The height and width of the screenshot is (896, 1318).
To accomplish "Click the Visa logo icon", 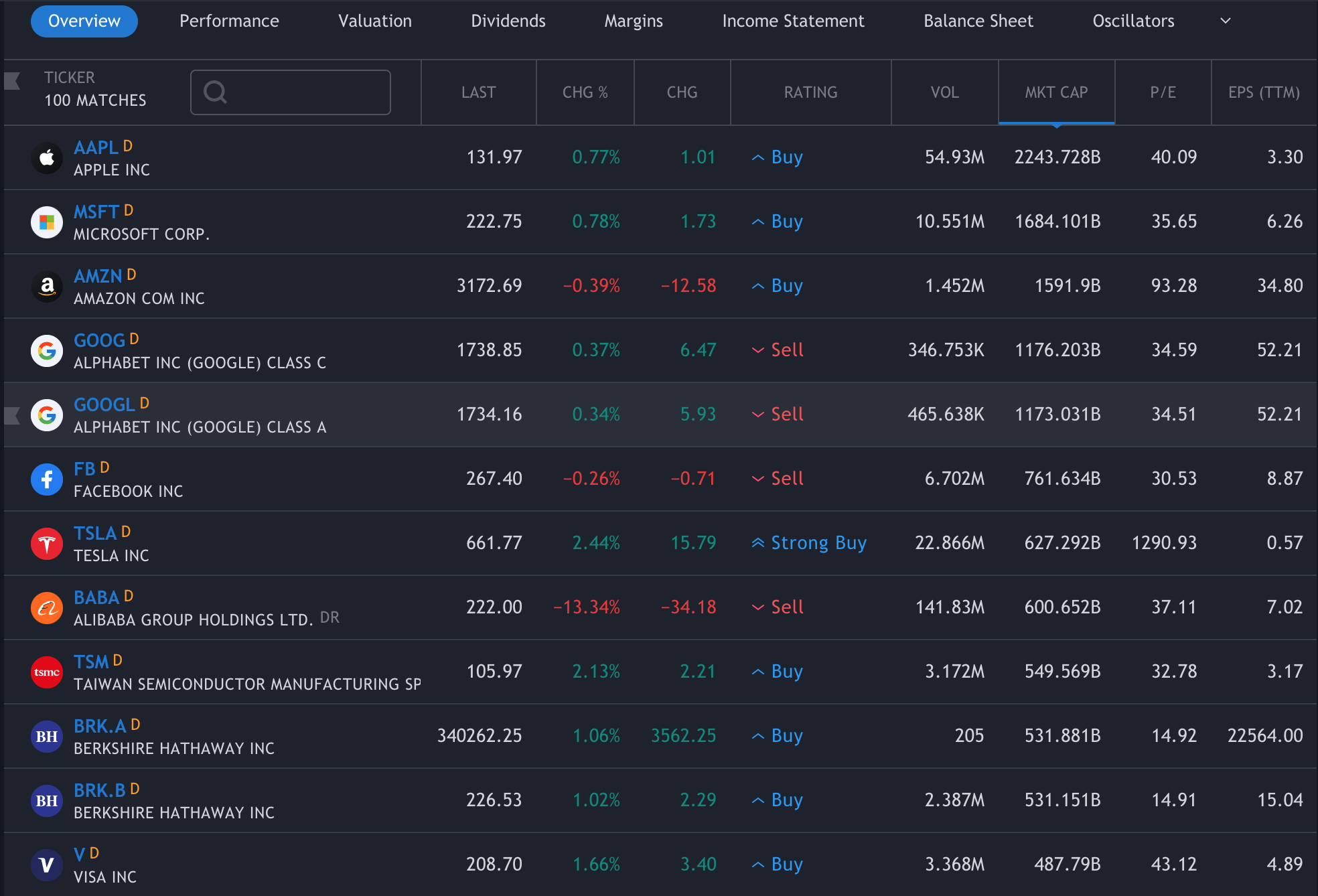I will 47,865.
